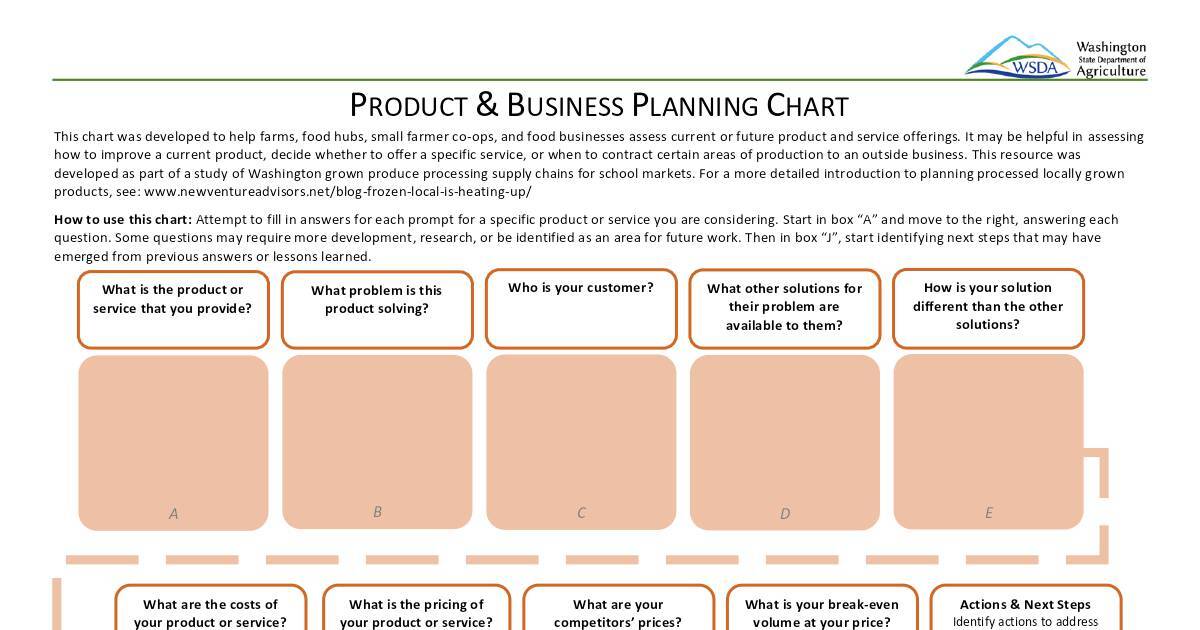Screen dimensions: 1200x630
Task: Click the 'What problem is this product solving' prompt
Action: click(377, 309)
